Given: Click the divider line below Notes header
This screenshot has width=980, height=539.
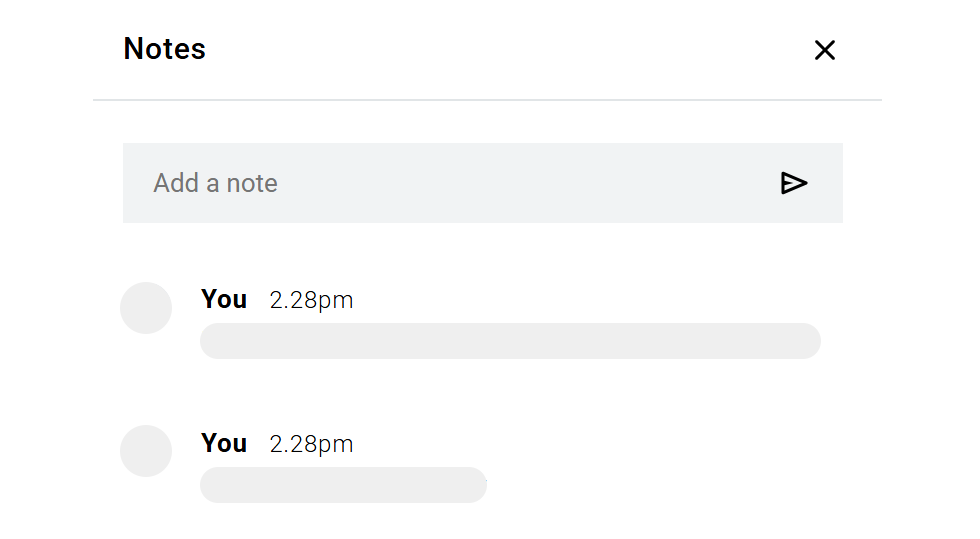Looking at the screenshot, I should click(487, 100).
